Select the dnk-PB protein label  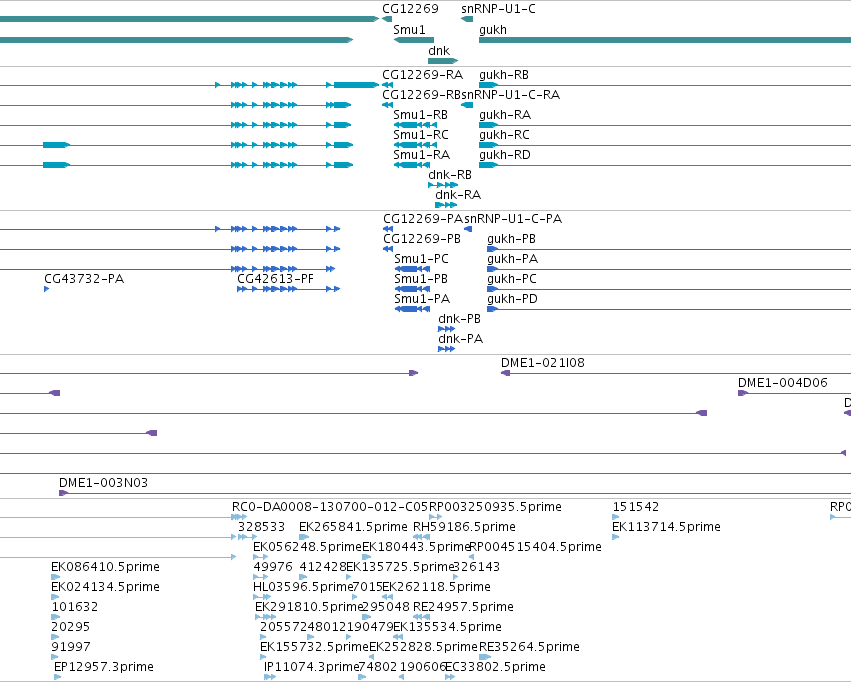(x=460, y=320)
